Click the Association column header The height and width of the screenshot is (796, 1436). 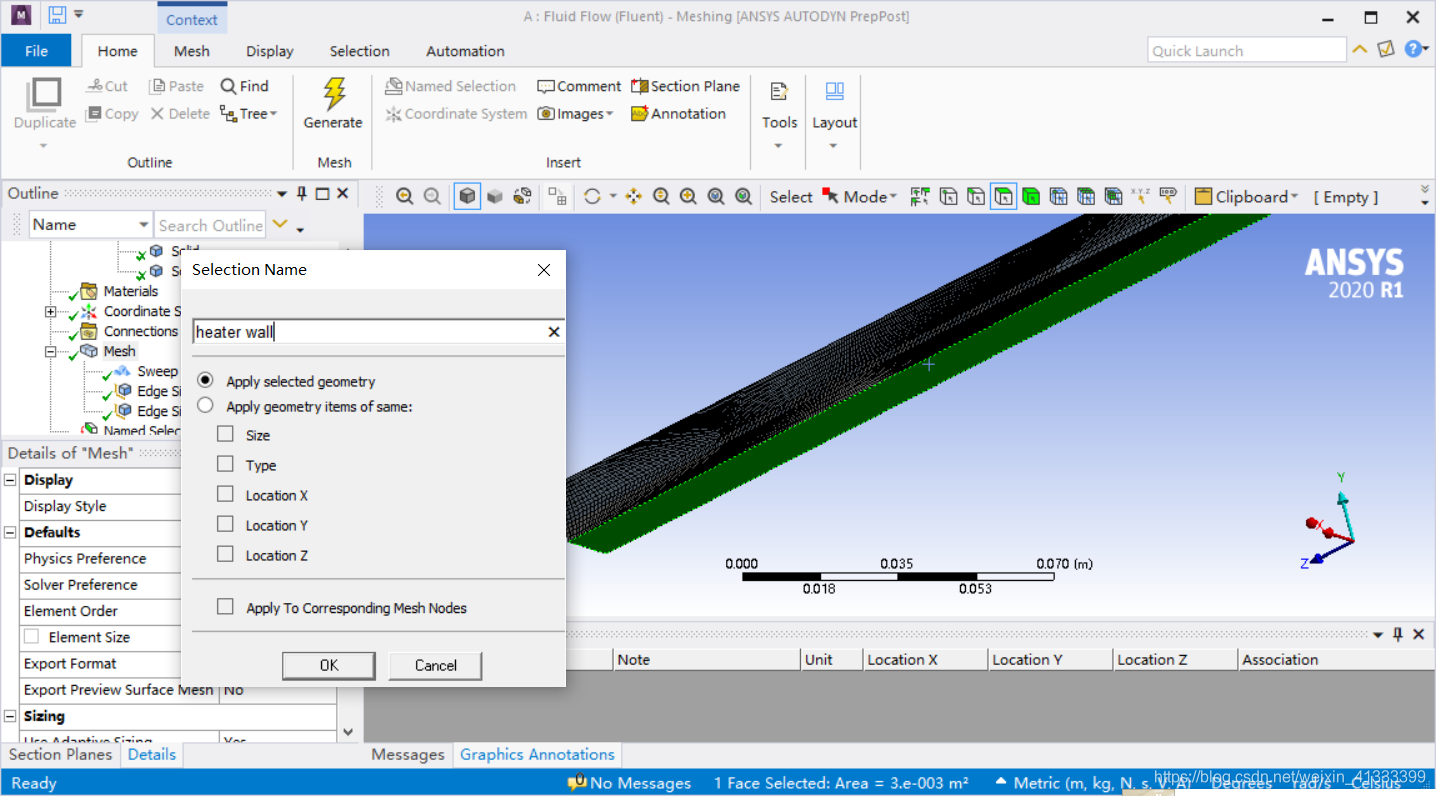(1334, 659)
